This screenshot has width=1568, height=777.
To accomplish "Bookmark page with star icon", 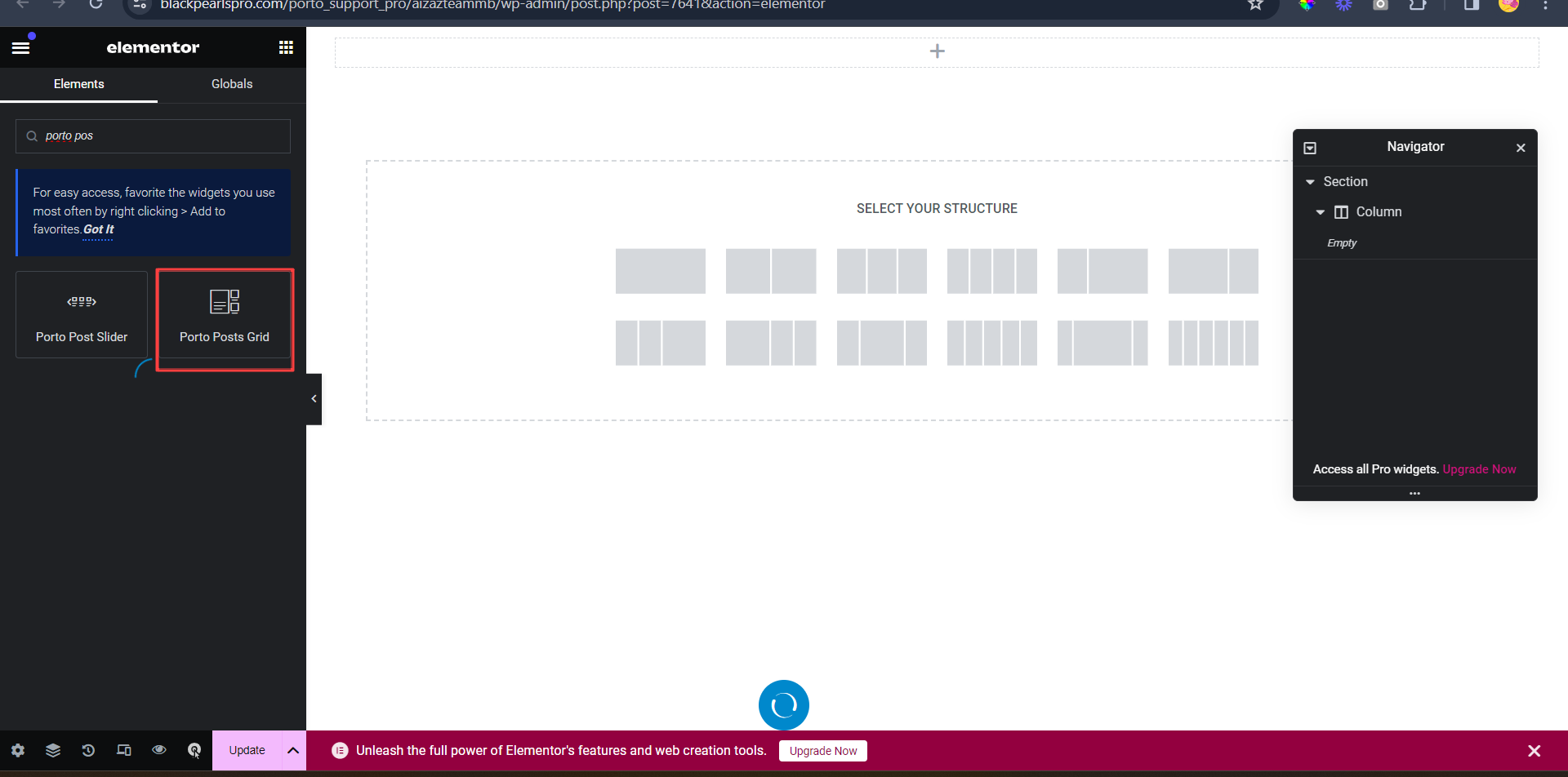I will click(1255, 5).
